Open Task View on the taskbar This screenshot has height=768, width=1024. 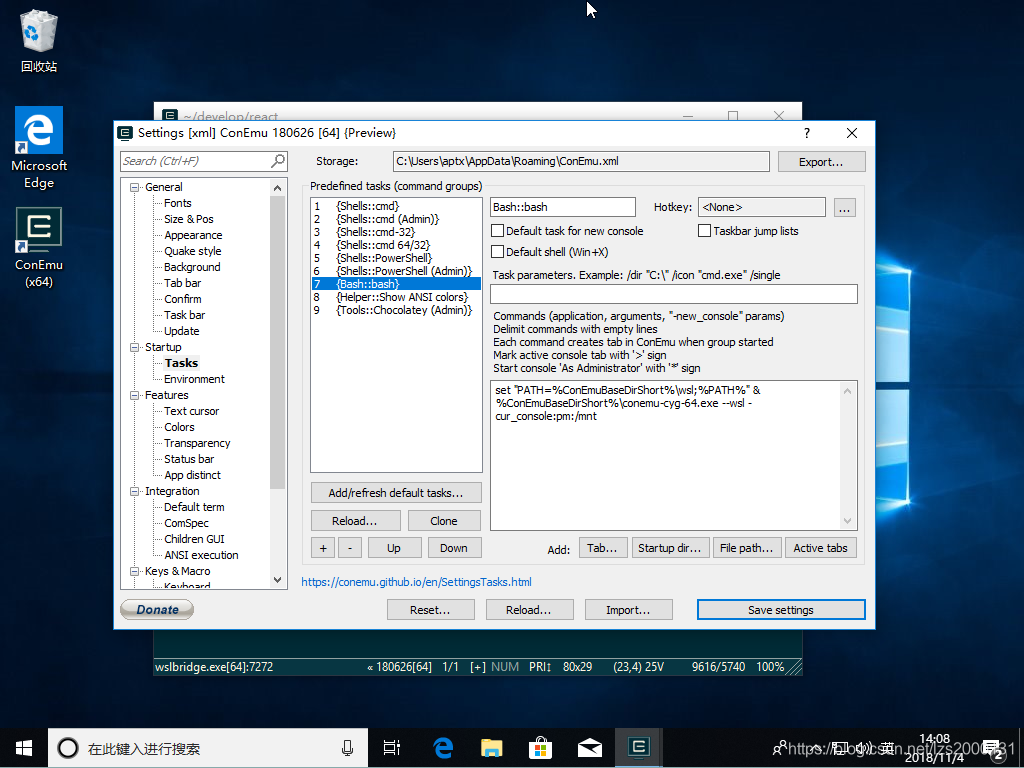coord(392,748)
